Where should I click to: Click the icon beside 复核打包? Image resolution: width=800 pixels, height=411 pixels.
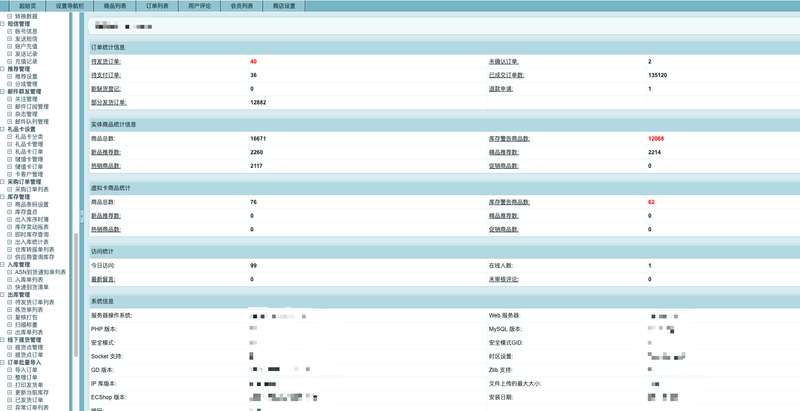click(9, 317)
